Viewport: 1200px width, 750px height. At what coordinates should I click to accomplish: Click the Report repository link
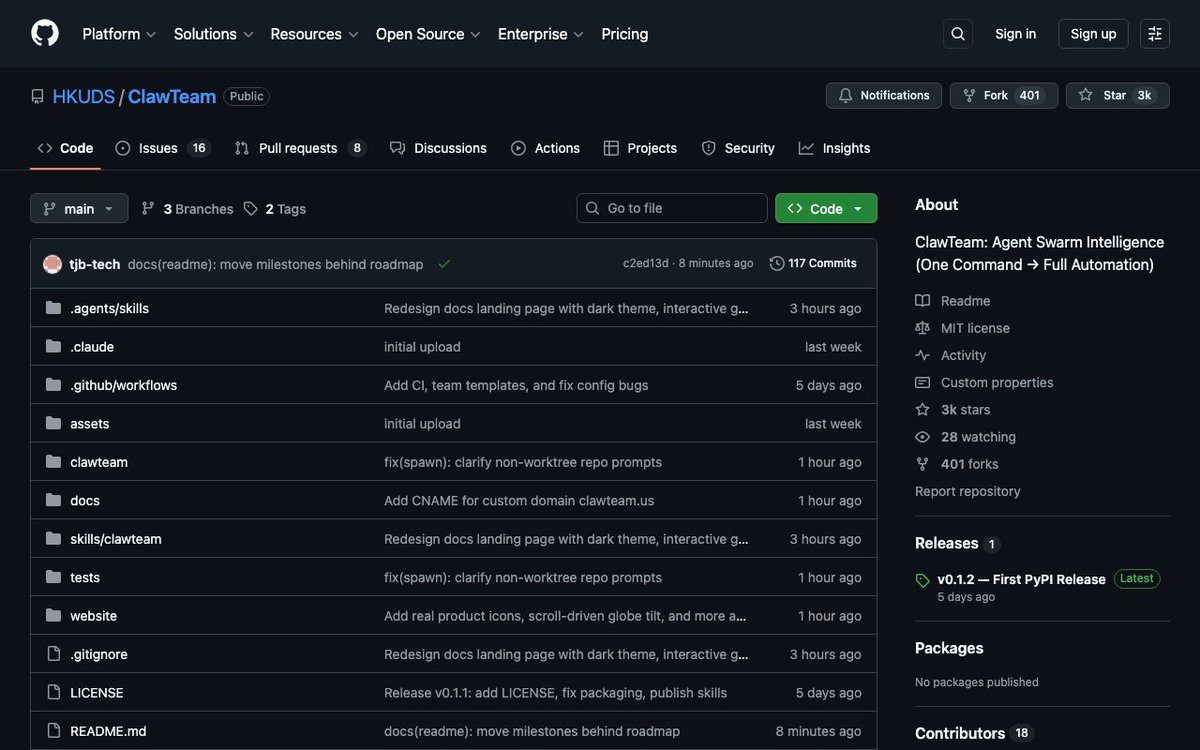coord(968,492)
